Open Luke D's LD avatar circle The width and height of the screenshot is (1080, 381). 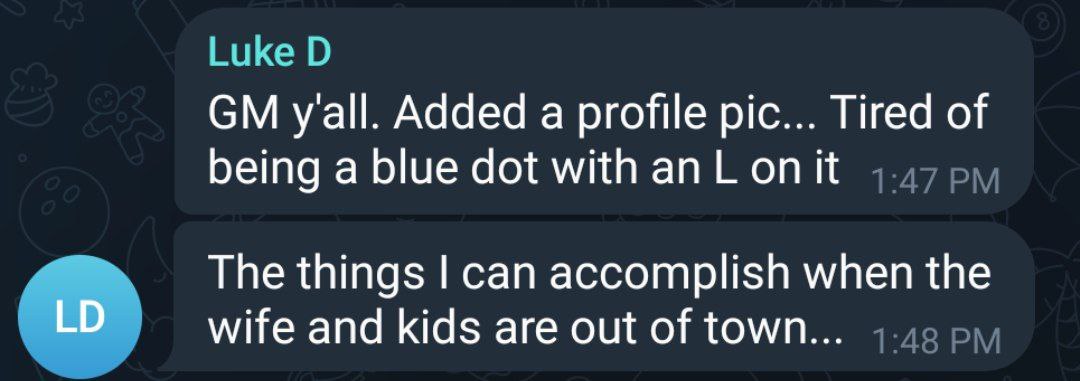(80, 317)
